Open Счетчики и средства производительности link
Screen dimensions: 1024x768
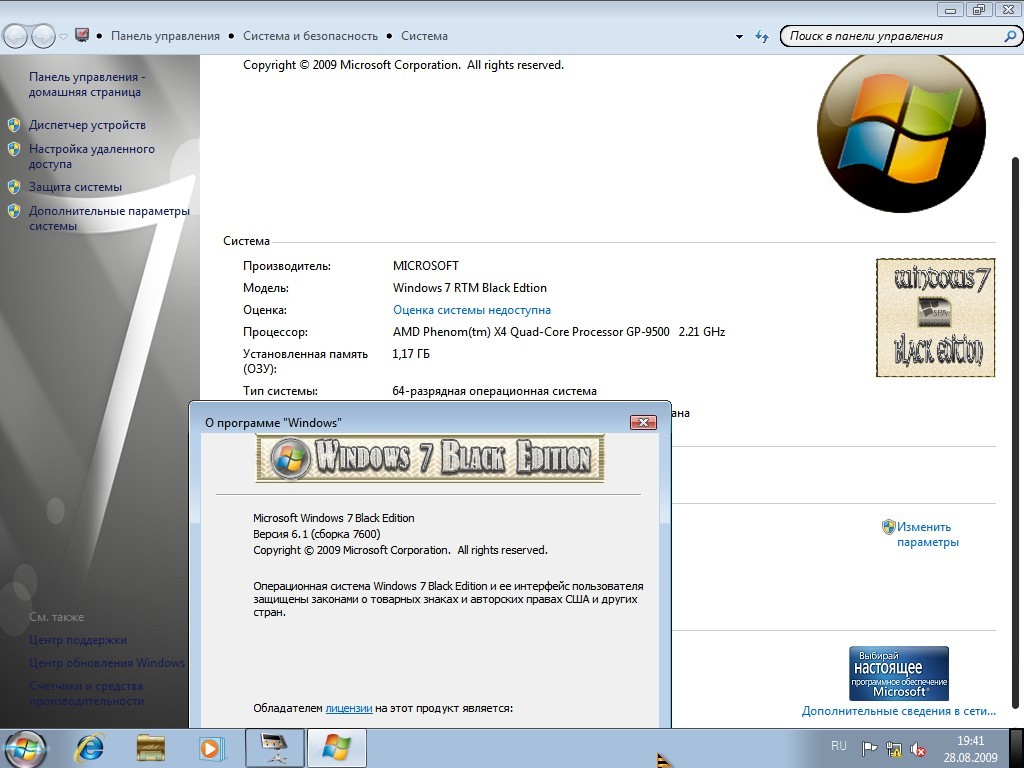(x=86, y=693)
